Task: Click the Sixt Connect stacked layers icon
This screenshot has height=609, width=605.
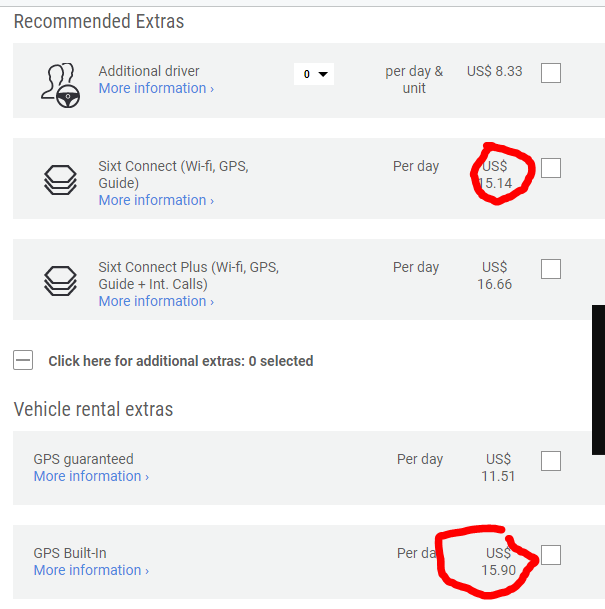Action: click(60, 179)
